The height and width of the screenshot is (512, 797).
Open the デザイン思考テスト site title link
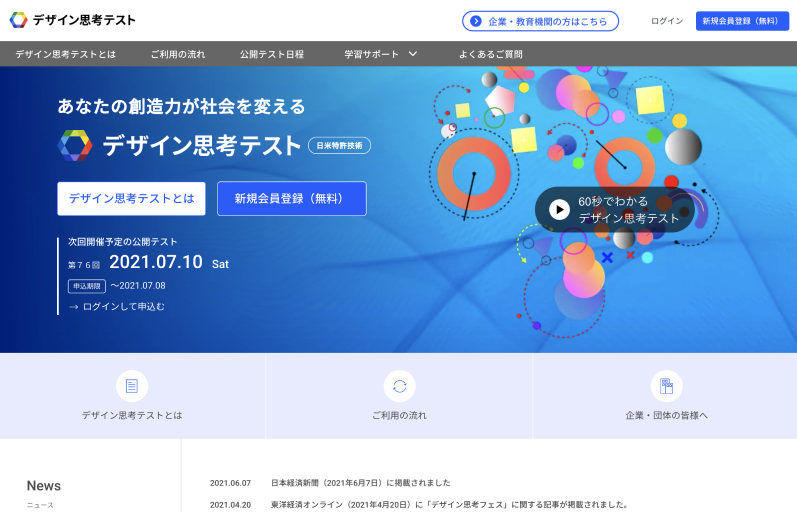pyautogui.click(x=84, y=20)
